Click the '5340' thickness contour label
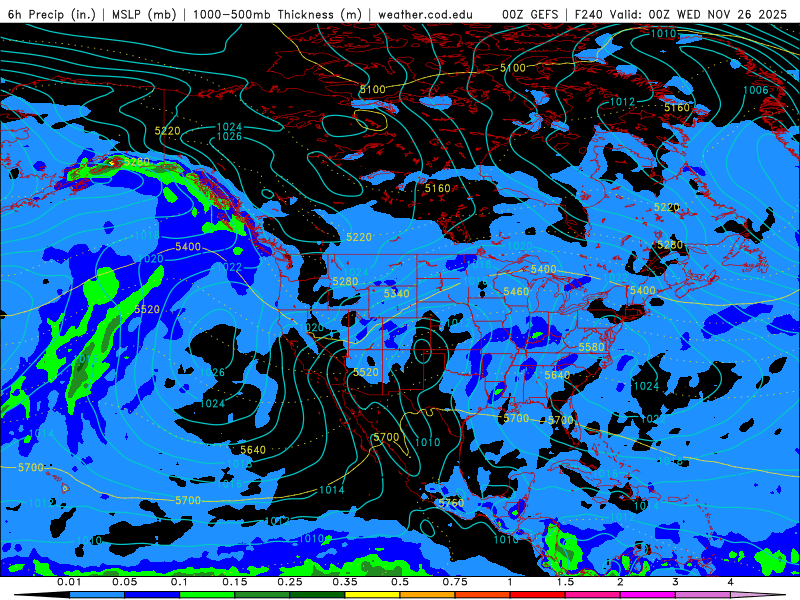 397,293
